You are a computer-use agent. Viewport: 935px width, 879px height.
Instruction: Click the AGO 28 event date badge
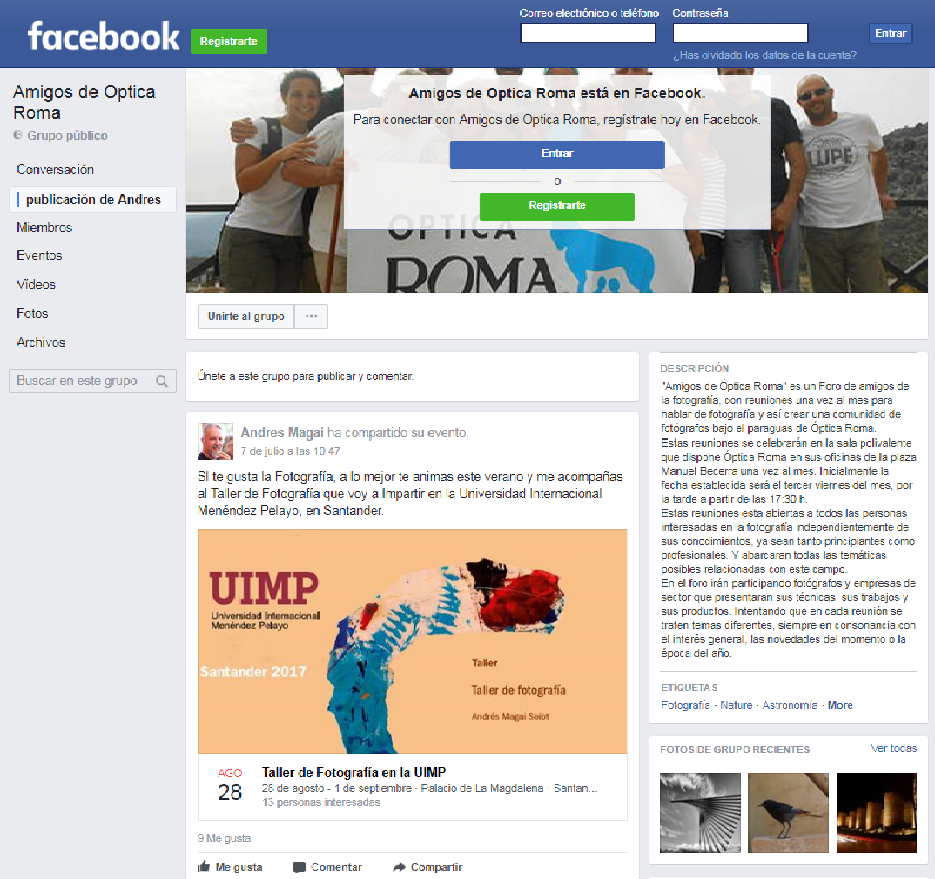pos(230,785)
